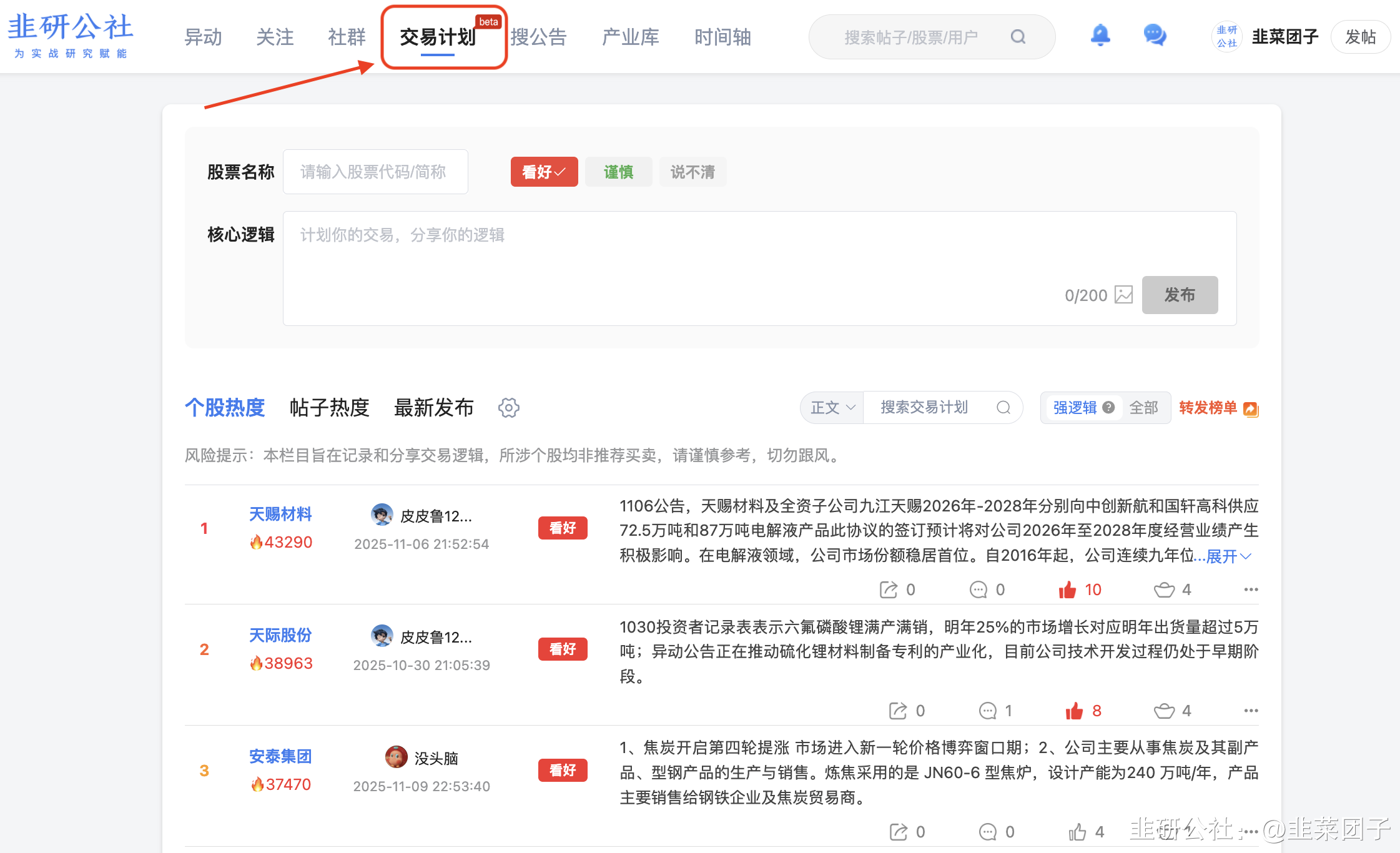1400x853 pixels.
Task: Click the 股票名称 code input field
Action: (375, 172)
